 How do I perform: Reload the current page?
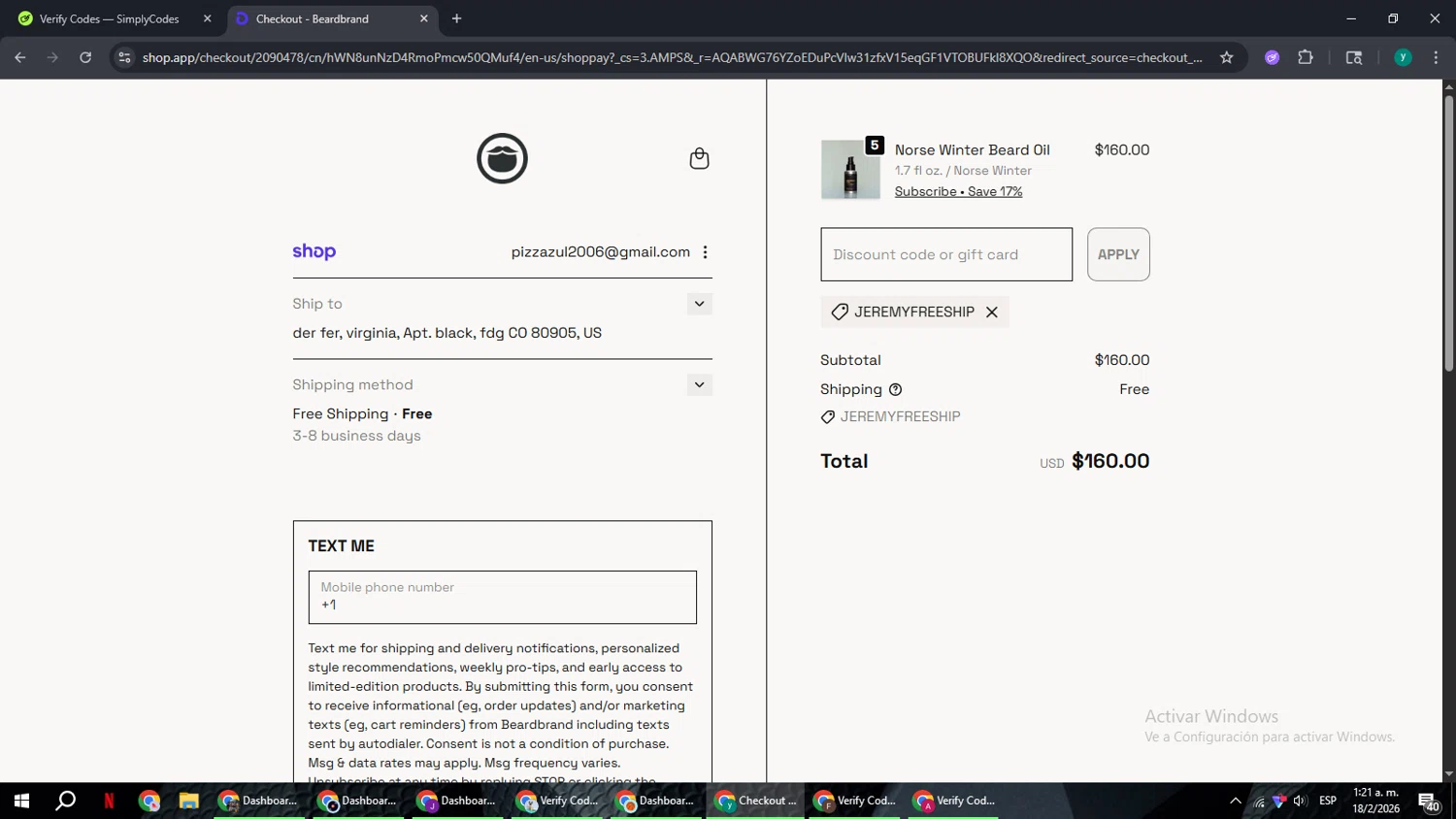point(85,57)
